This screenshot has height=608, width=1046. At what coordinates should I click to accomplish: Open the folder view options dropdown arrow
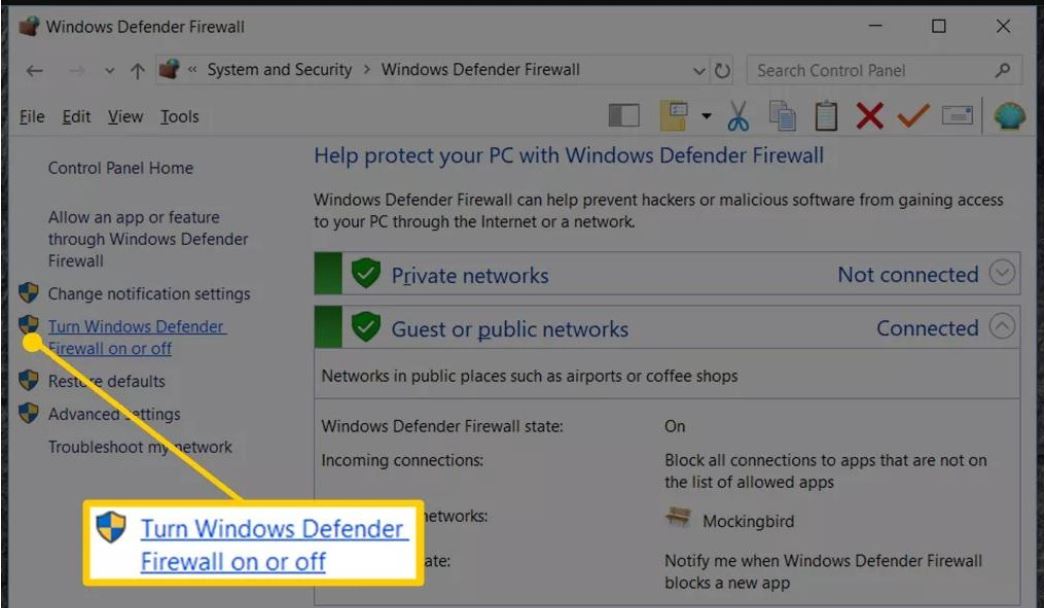(x=706, y=116)
